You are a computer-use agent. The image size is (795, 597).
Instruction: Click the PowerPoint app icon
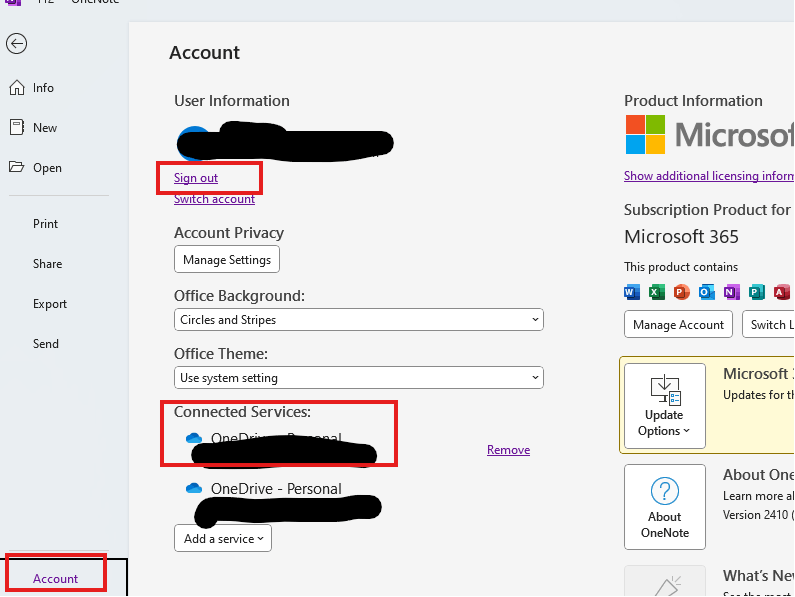pos(681,292)
